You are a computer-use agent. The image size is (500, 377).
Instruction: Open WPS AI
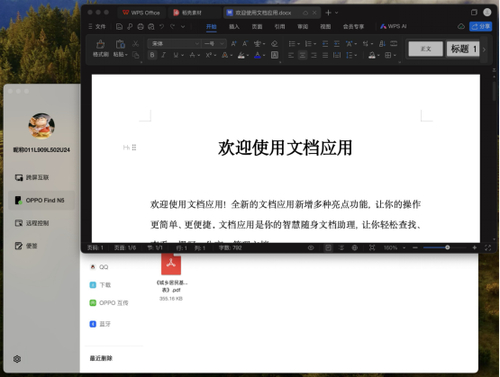point(394,26)
